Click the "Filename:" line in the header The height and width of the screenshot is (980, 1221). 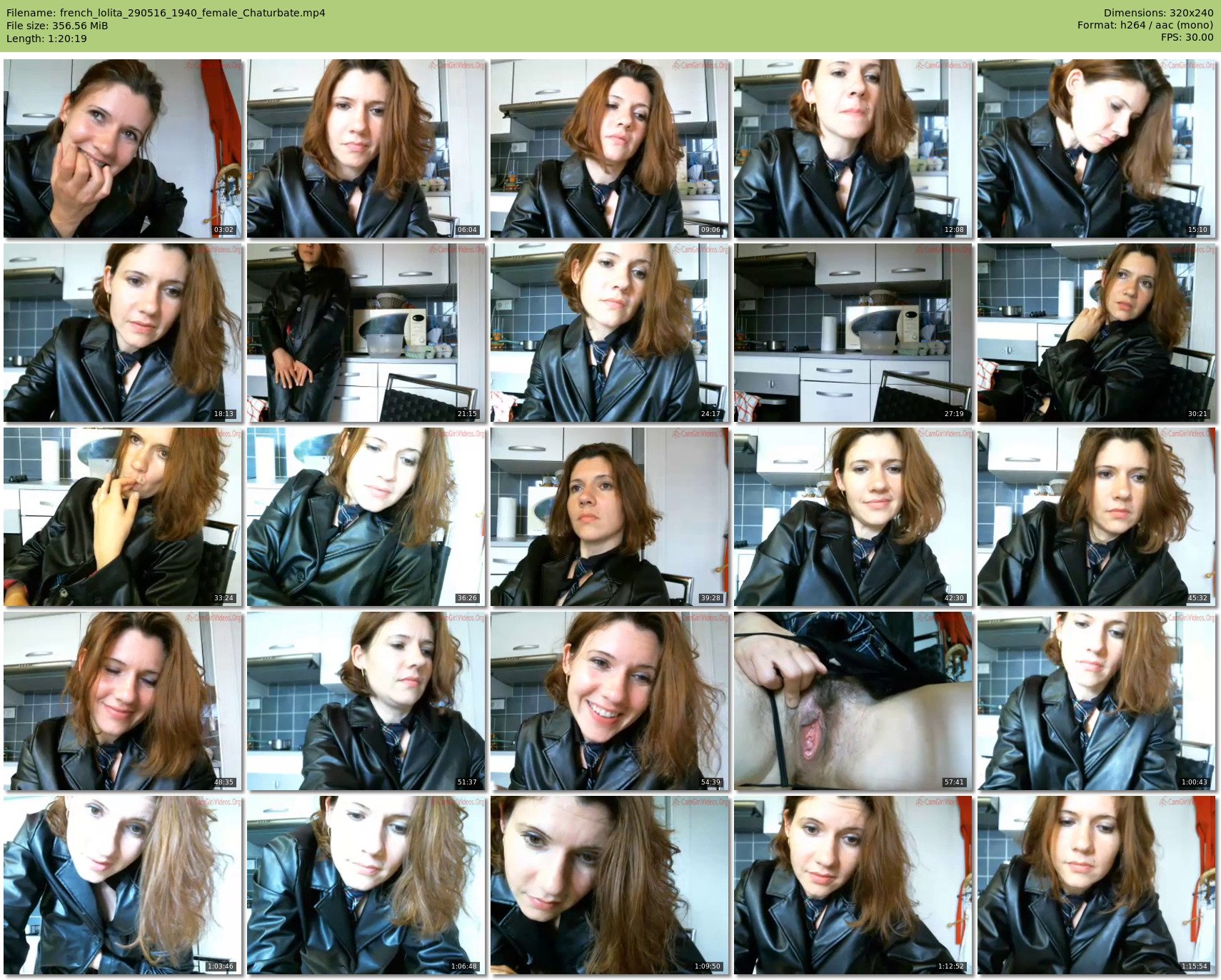pyautogui.click(x=166, y=13)
